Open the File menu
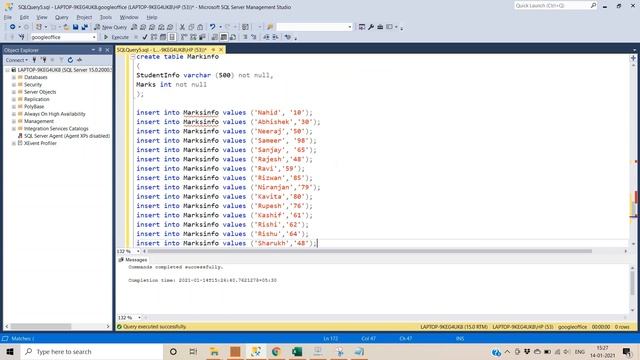This screenshot has width=640, height=360. (x=8, y=17)
